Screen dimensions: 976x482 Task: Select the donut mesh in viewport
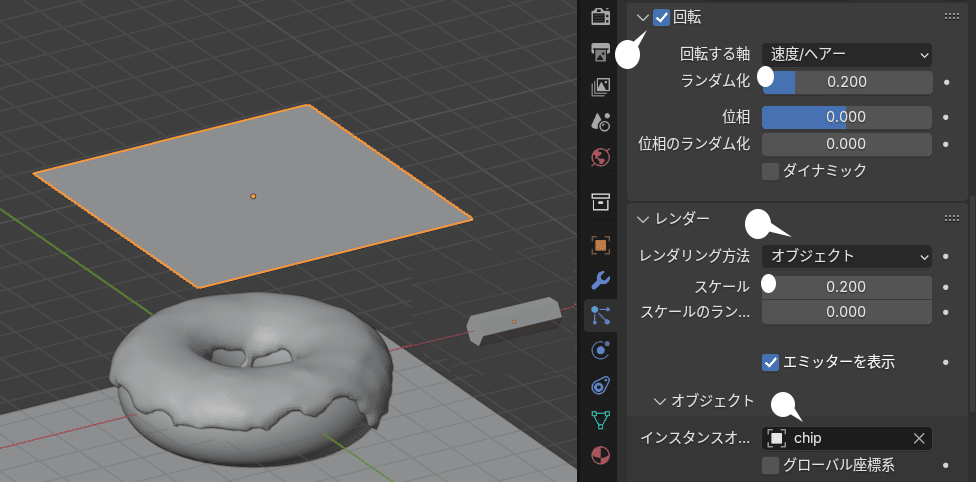click(252, 380)
